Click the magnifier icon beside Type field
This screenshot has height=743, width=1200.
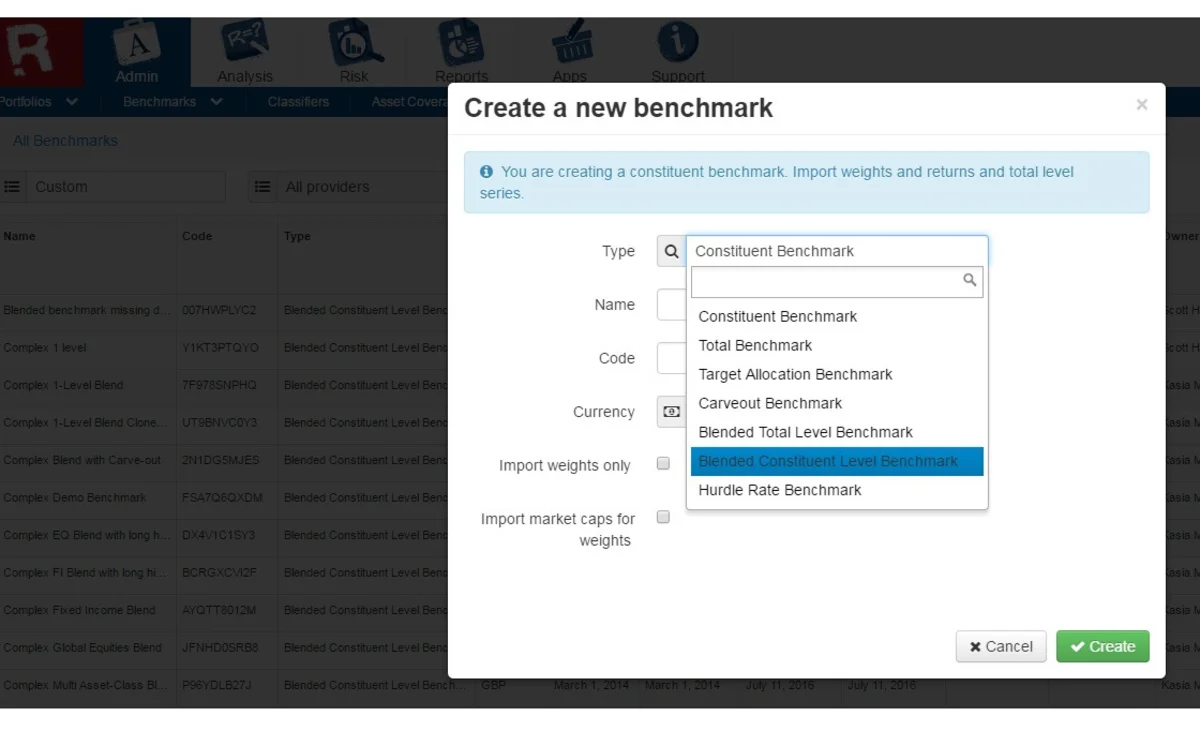(x=670, y=251)
